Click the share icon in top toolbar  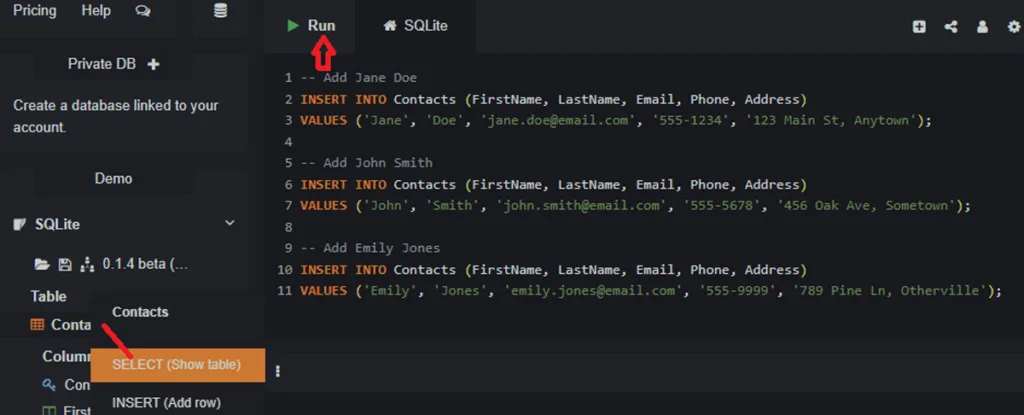(x=950, y=27)
